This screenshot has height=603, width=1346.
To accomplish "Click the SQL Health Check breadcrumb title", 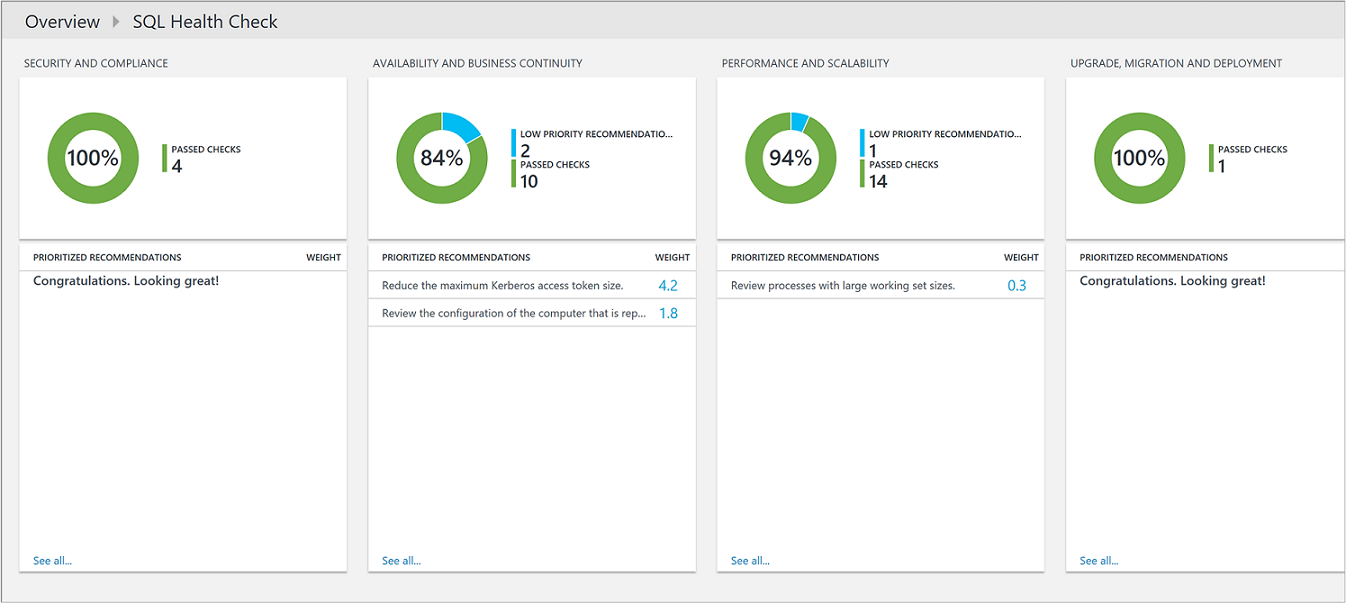I will 205,20.
